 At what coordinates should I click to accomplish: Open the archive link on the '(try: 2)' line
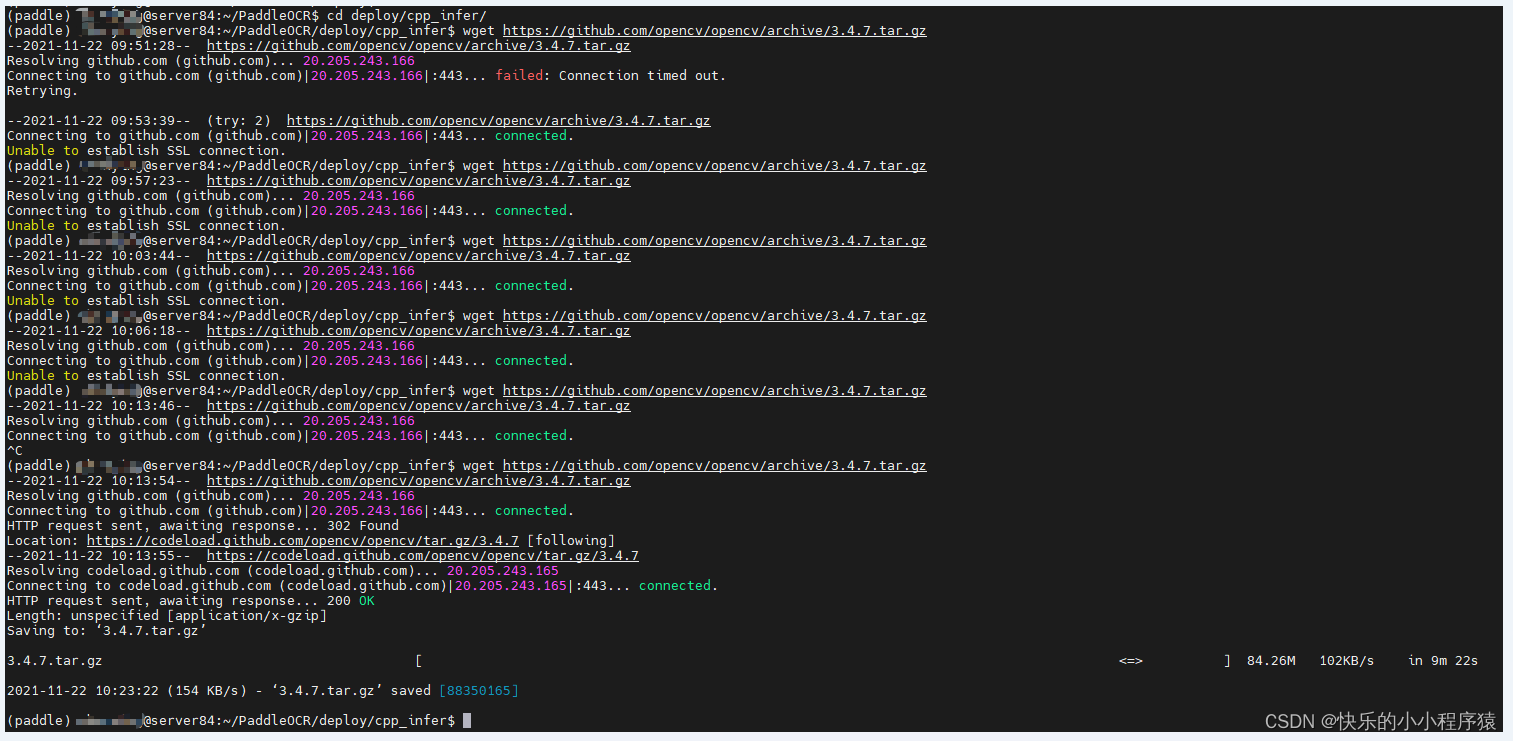498,121
